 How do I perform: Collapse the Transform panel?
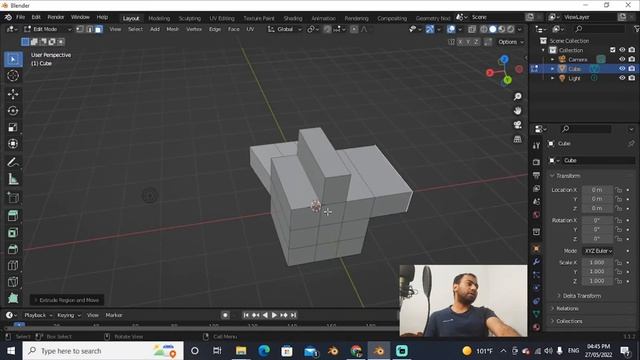click(x=568, y=176)
